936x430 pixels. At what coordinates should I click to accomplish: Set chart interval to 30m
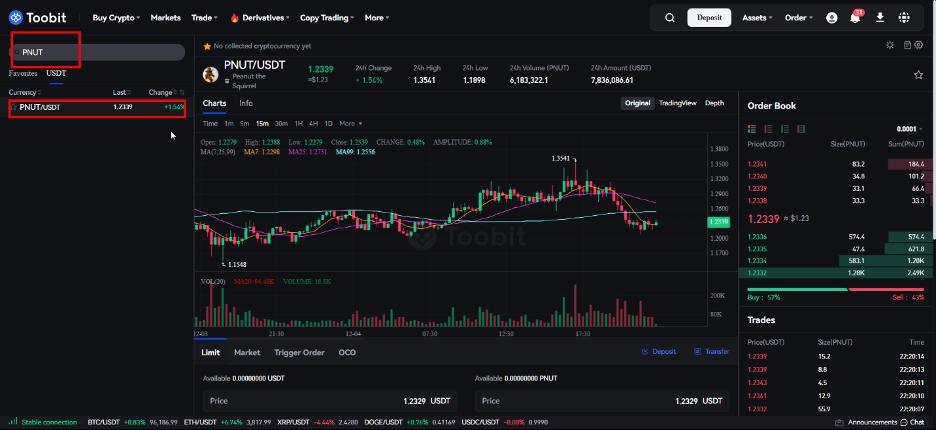(281, 124)
